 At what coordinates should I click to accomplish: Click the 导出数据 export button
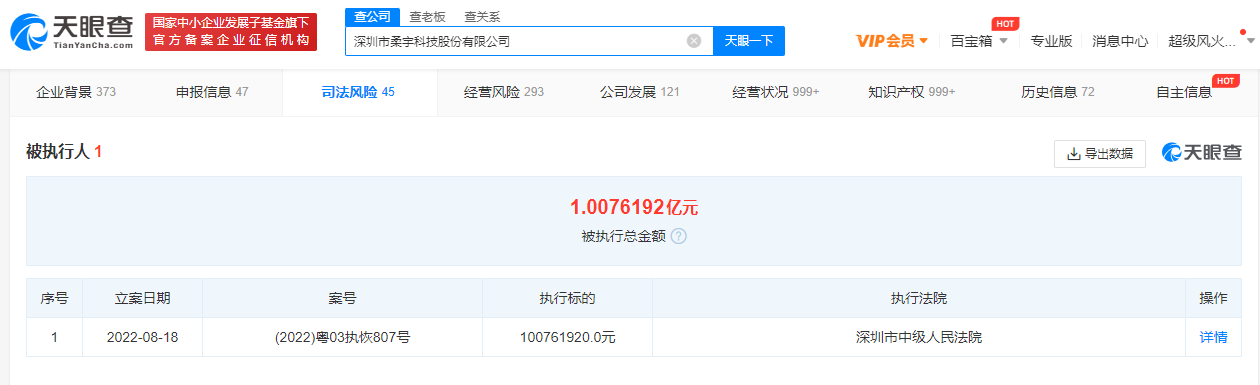(1100, 153)
